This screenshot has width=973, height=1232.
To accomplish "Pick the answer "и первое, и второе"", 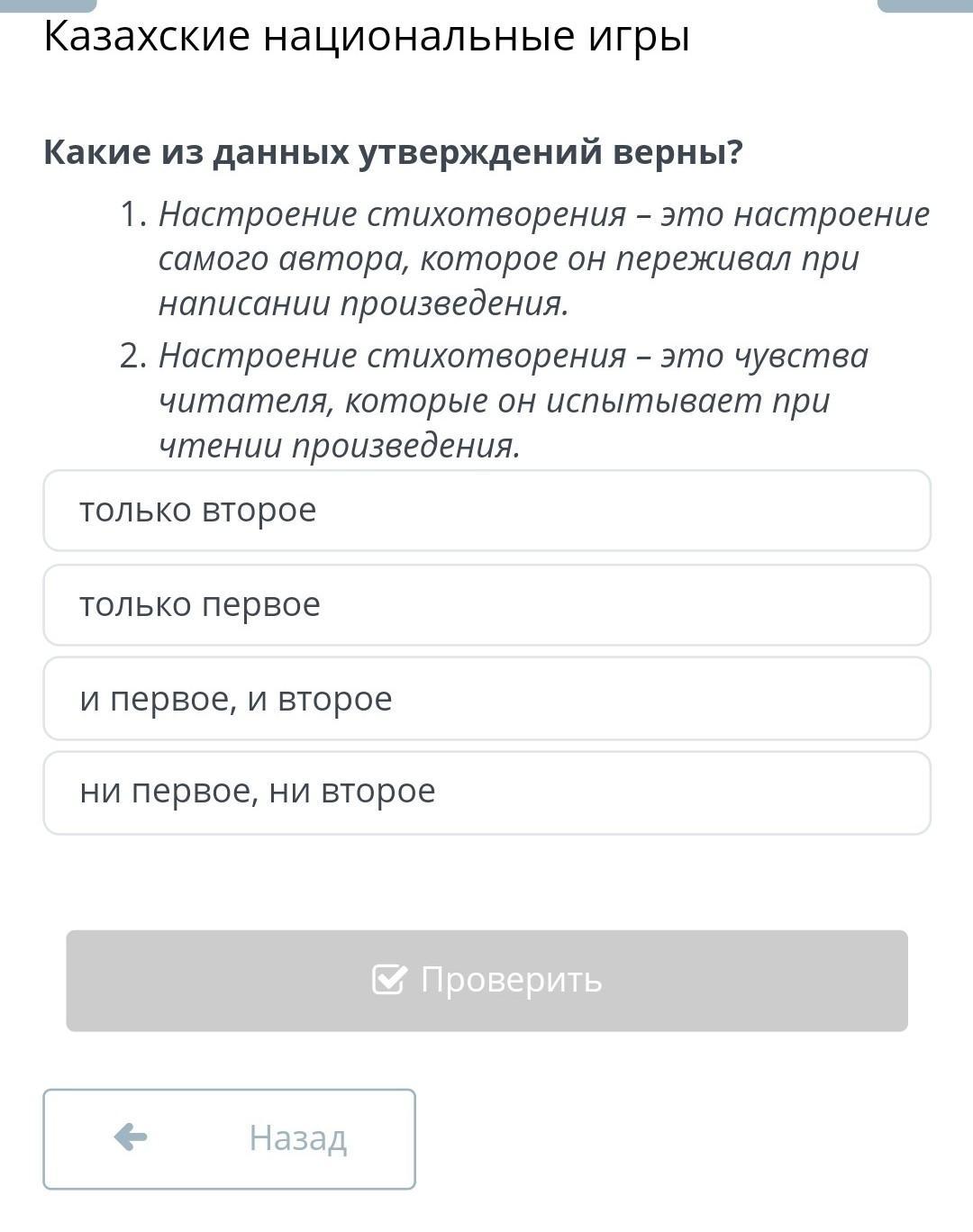I will coord(486,699).
